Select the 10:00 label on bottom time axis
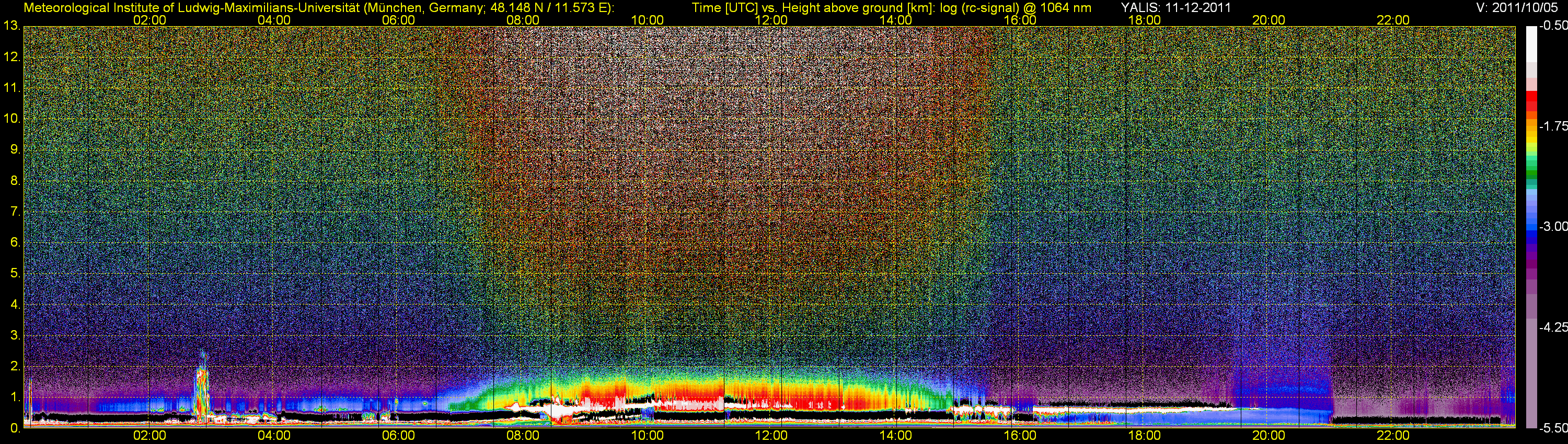The width and height of the screenshot is (1568, 444). click(x=647, y=436)
